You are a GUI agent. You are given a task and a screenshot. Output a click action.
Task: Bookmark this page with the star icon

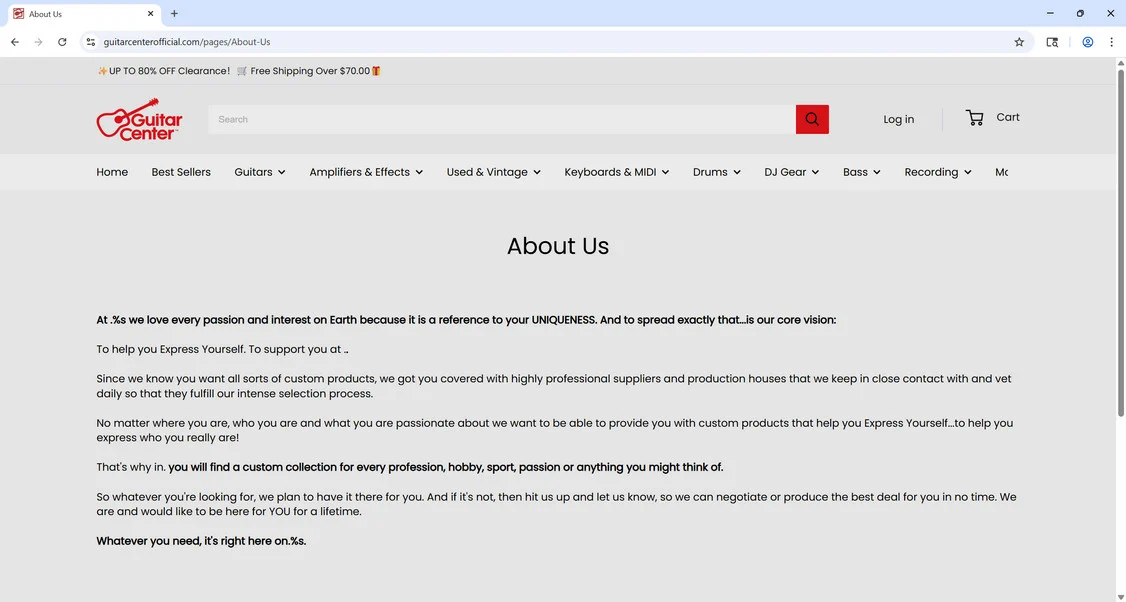point(1019,42)
